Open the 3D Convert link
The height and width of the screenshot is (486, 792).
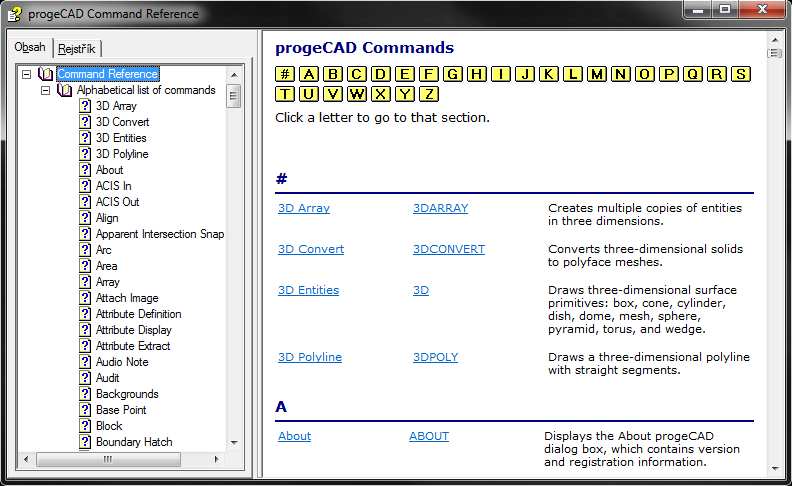tap(311, 249)
